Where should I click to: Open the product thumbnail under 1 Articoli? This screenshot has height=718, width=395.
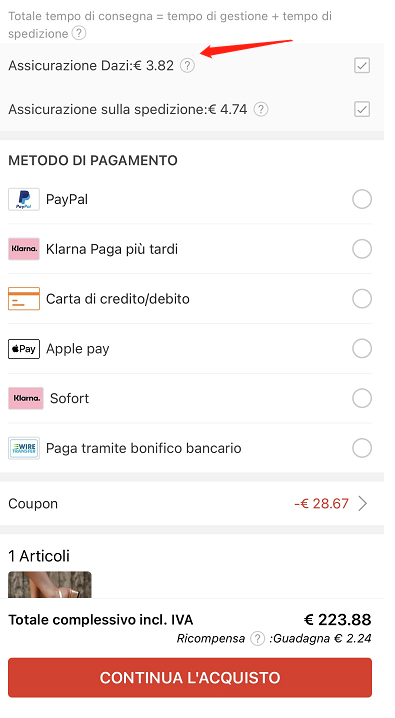50,584
